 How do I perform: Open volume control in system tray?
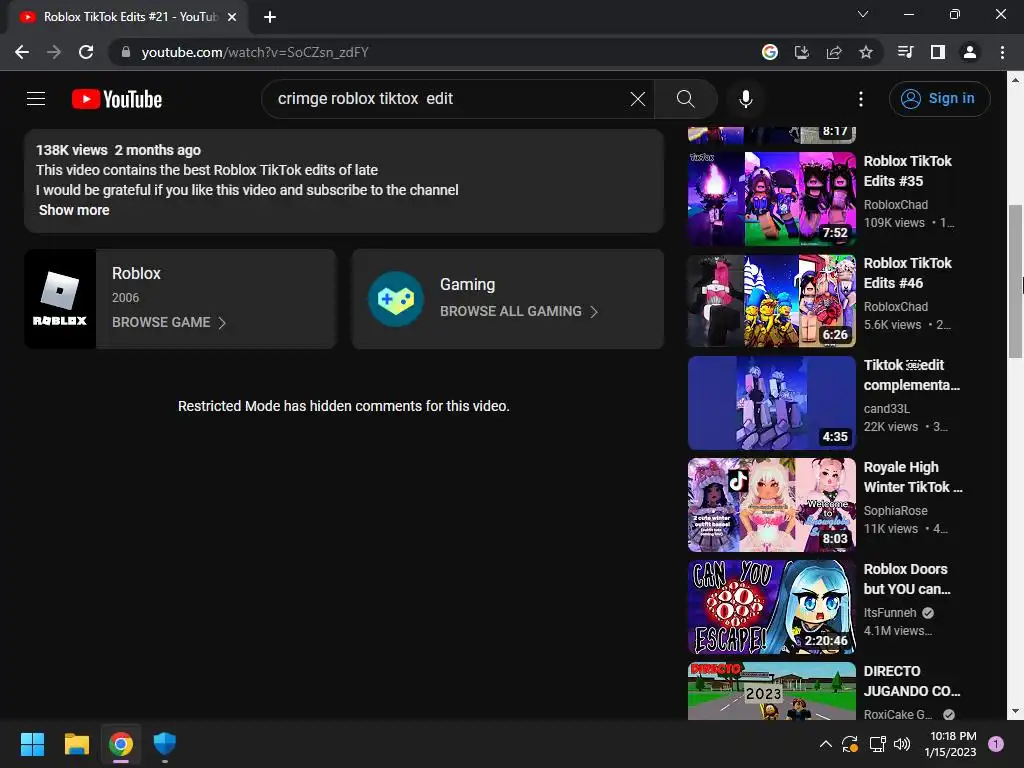point(902,744)
